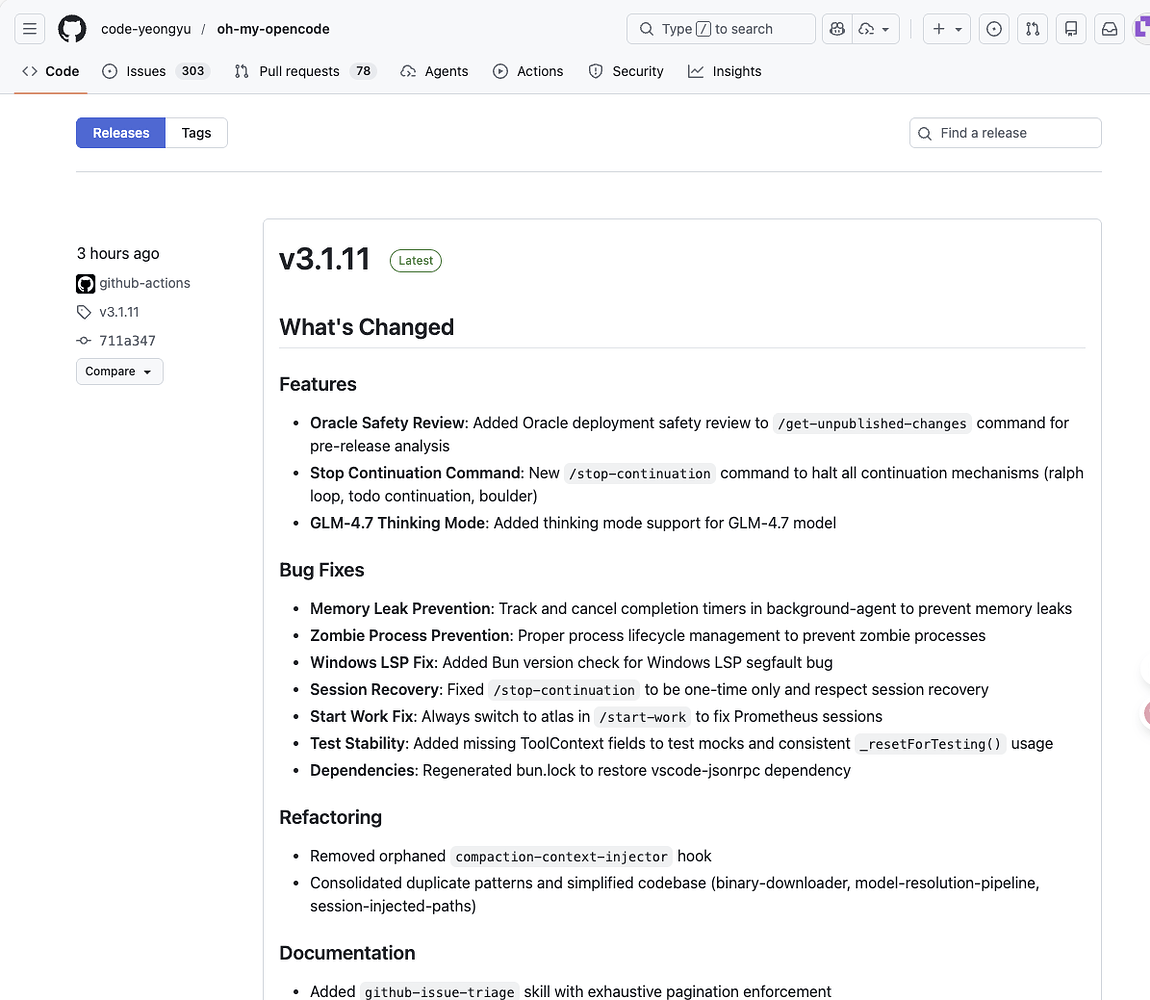Click the Memory Leak Prevention bullet text

click(691, 609)
